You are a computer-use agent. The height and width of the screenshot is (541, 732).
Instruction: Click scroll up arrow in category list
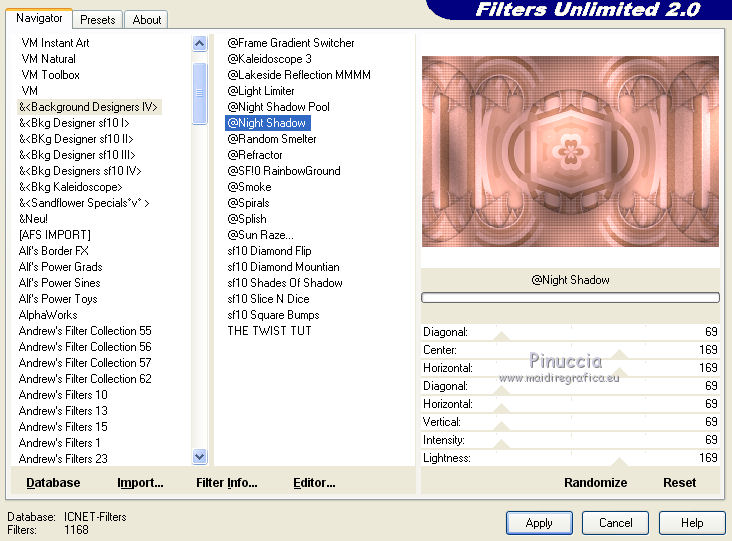(199, 44)
